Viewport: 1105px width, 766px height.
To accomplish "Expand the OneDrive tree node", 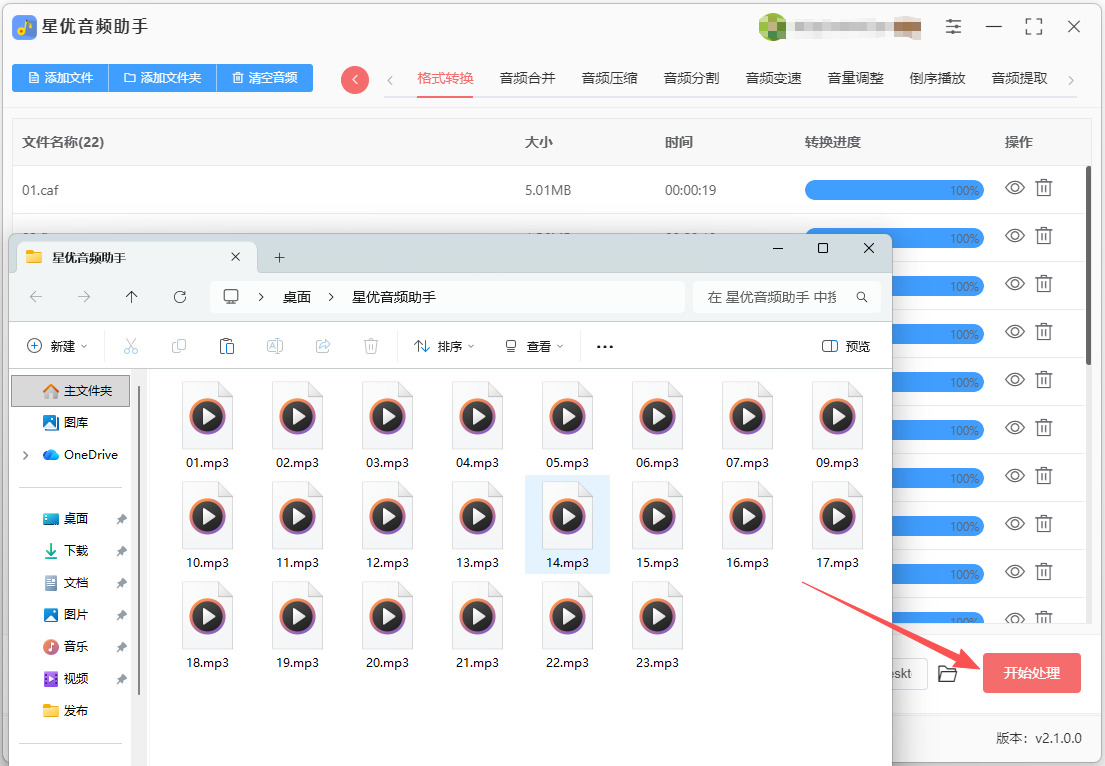I will [26, 455].
